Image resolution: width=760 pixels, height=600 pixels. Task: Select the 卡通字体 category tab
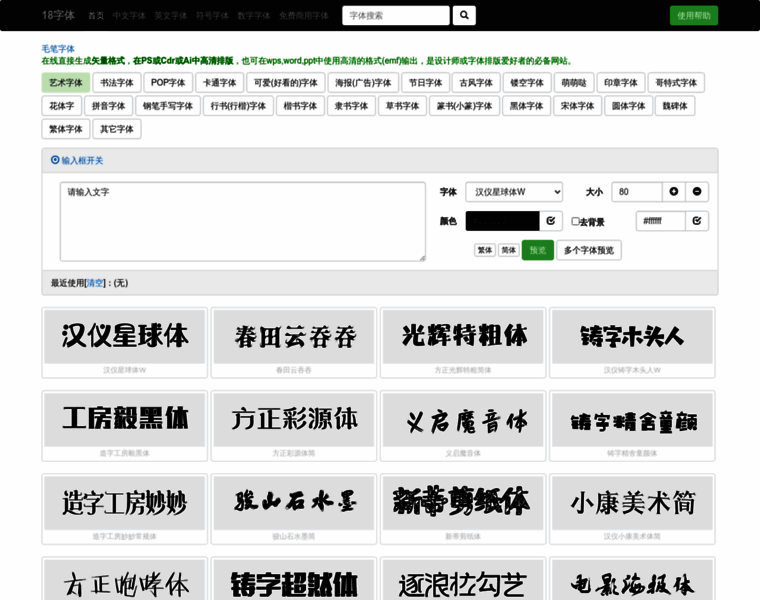pos(219,83)
